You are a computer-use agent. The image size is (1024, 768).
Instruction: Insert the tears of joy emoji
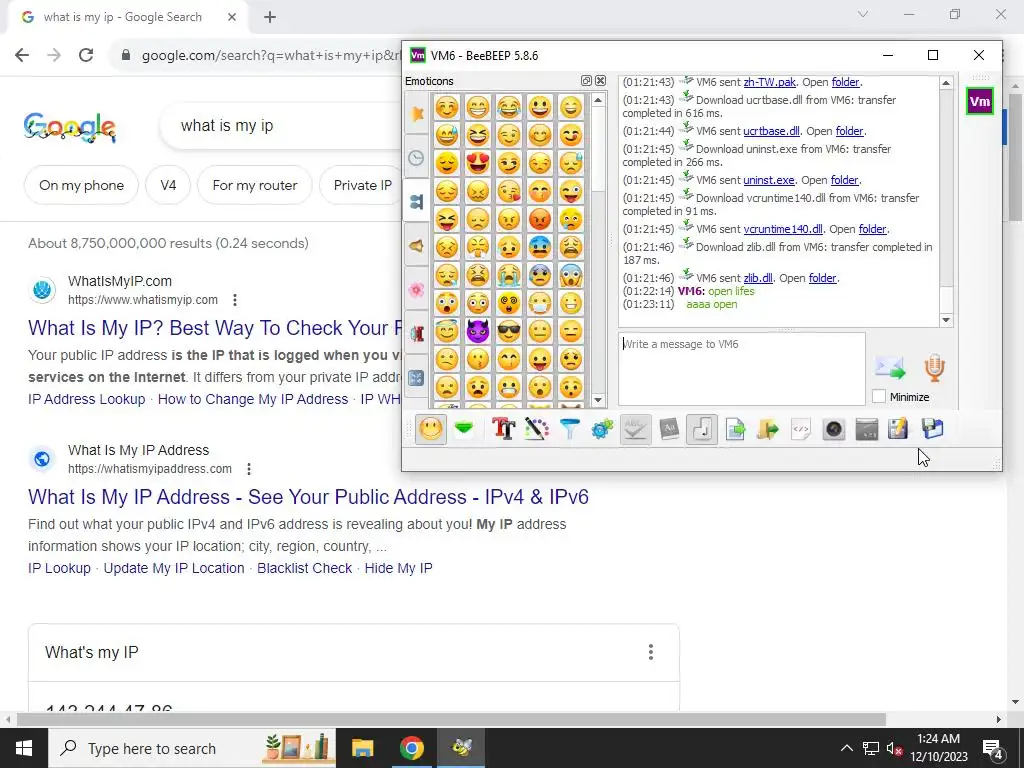509,106
